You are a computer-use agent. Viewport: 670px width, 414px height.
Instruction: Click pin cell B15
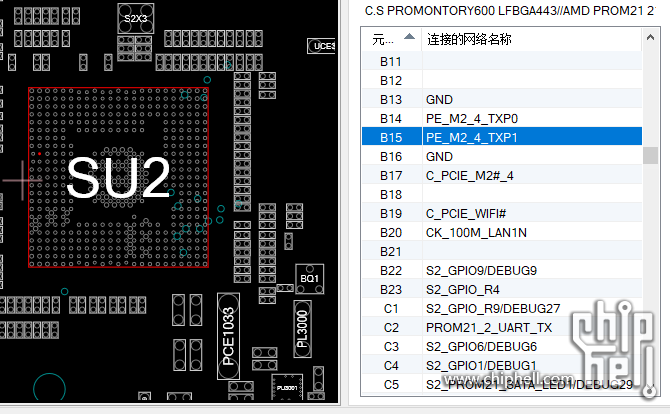tap(391, 138)
